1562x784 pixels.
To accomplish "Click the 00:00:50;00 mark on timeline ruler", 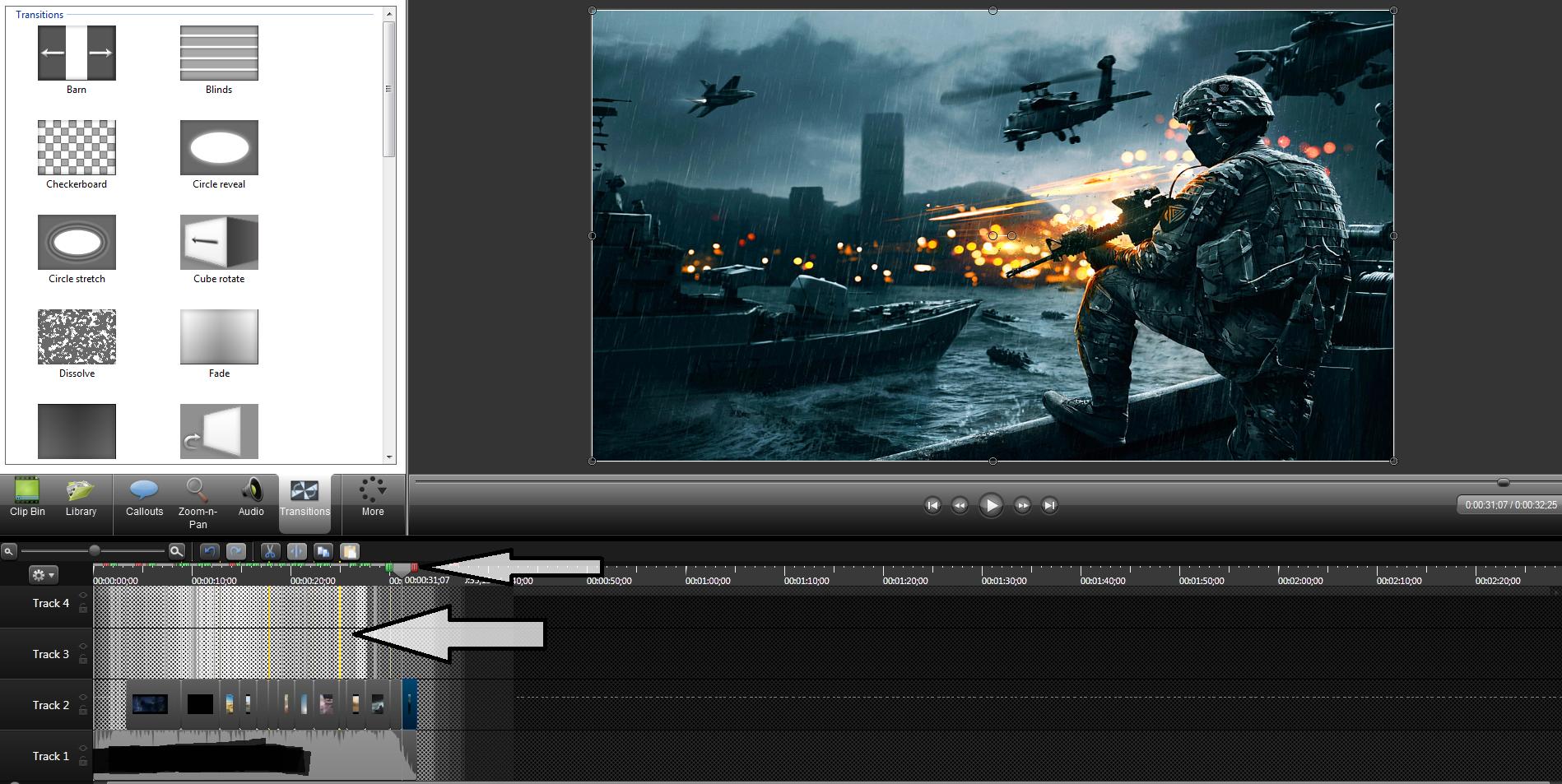I will tap(609, 581).
